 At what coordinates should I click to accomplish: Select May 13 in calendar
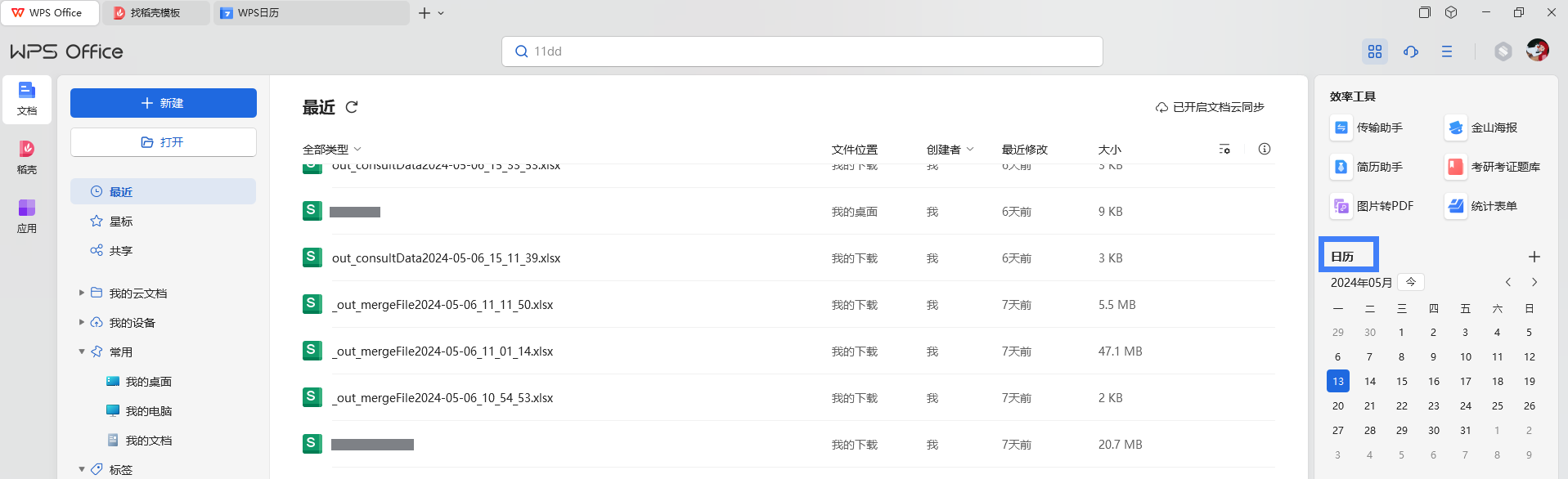[x=1338, y=381]
